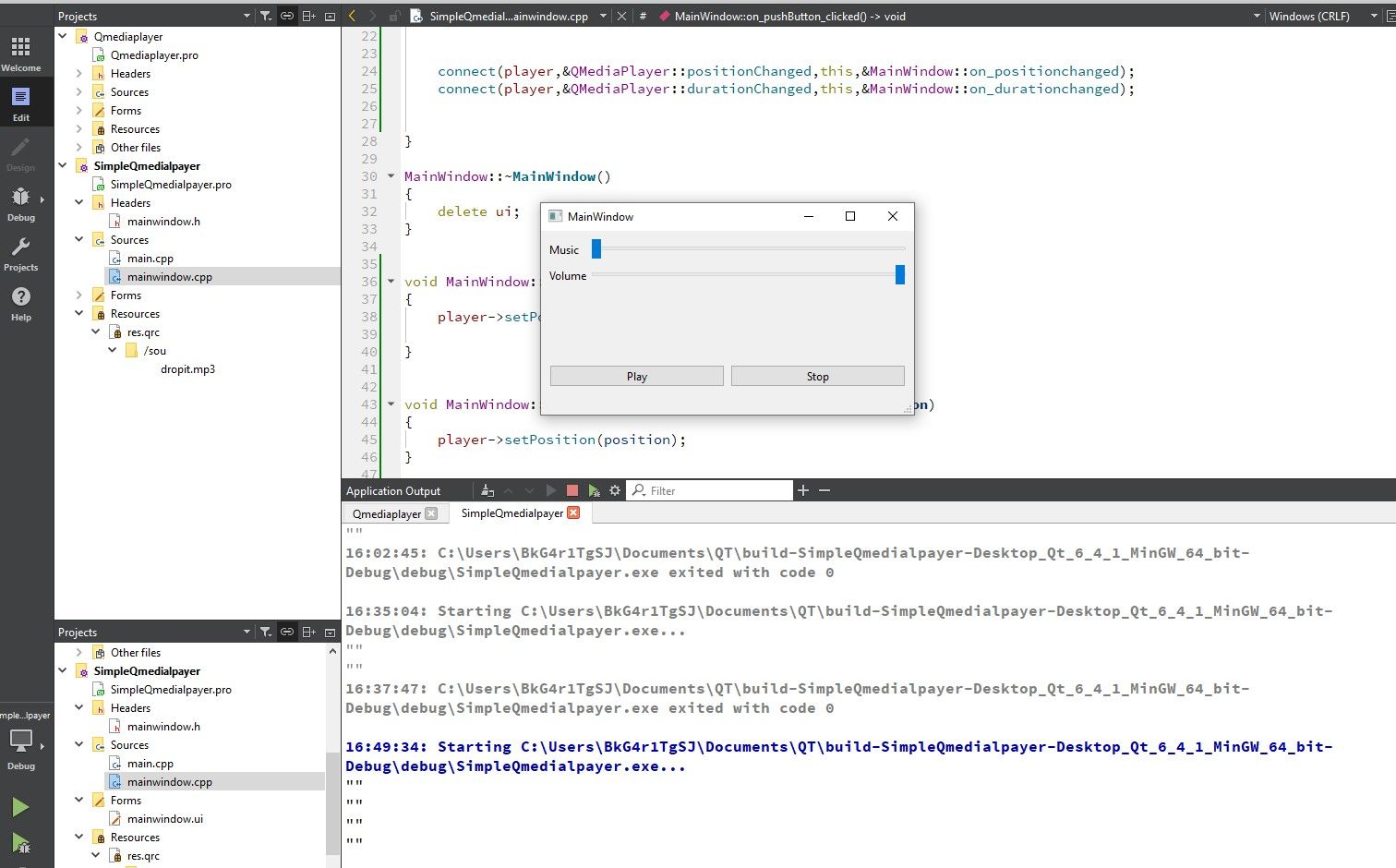Open Projects mode in sidebar

tap(20, 254)
